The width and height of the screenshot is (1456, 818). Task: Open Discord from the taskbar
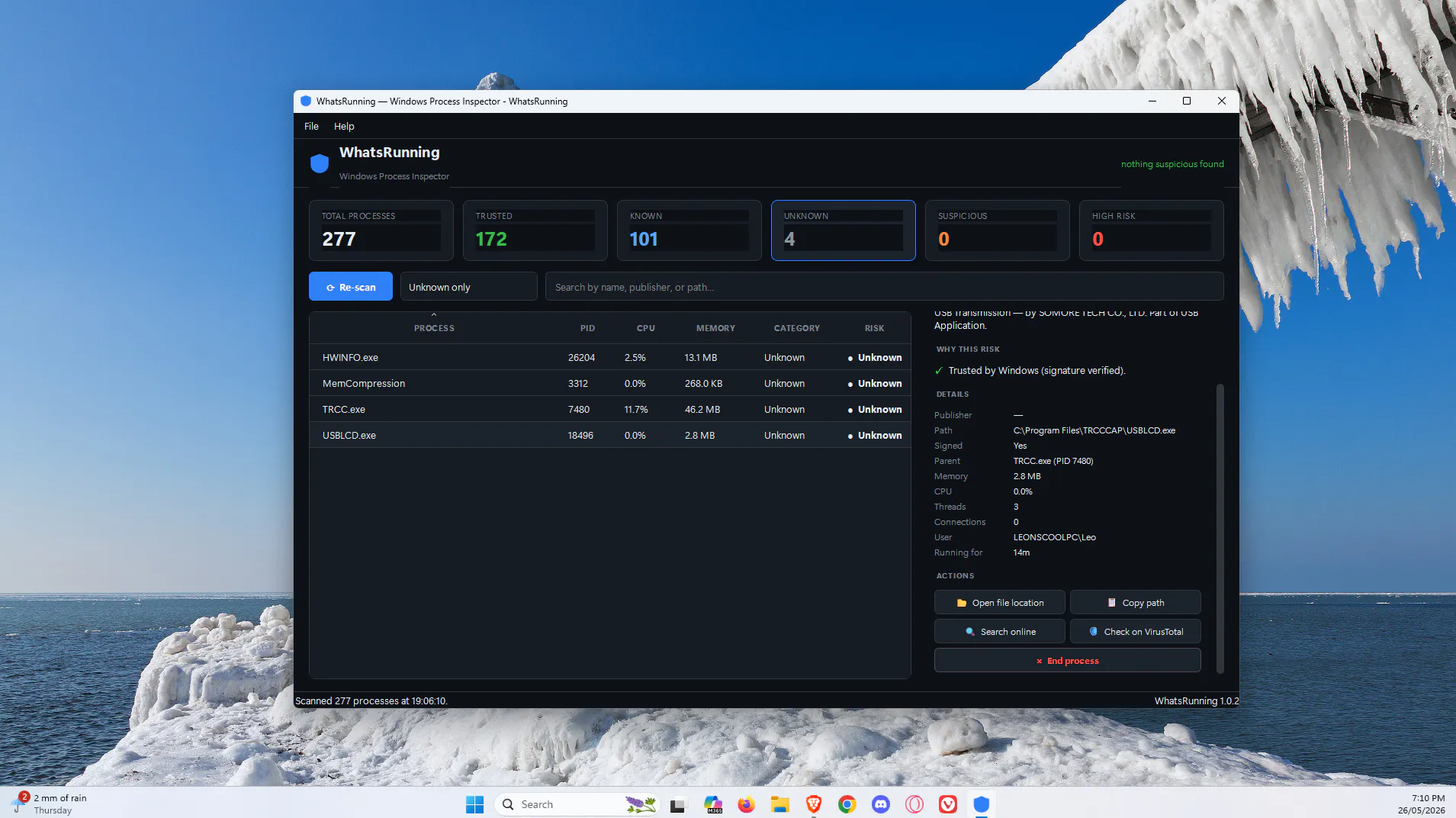(x=881, y=804)
